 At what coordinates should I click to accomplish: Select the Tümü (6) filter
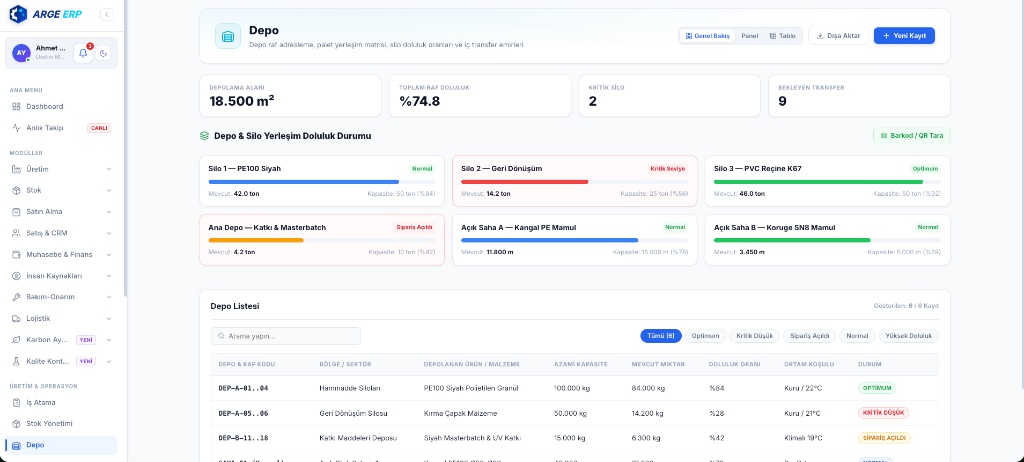(x=661, y=336)
